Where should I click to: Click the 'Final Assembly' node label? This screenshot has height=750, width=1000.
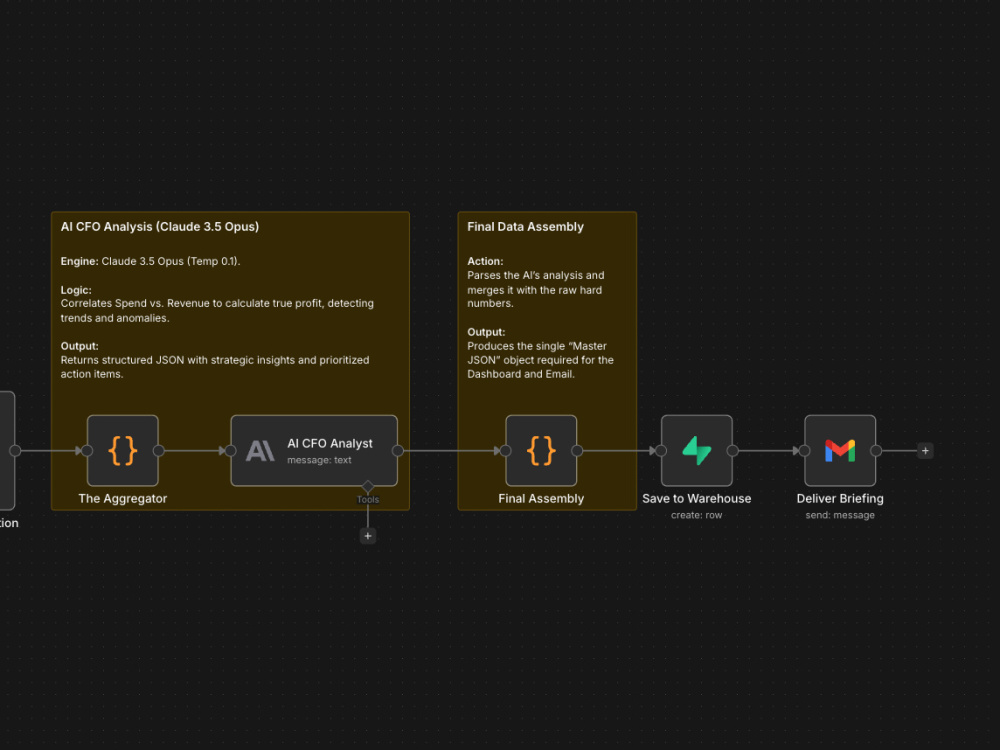(541, 499)
